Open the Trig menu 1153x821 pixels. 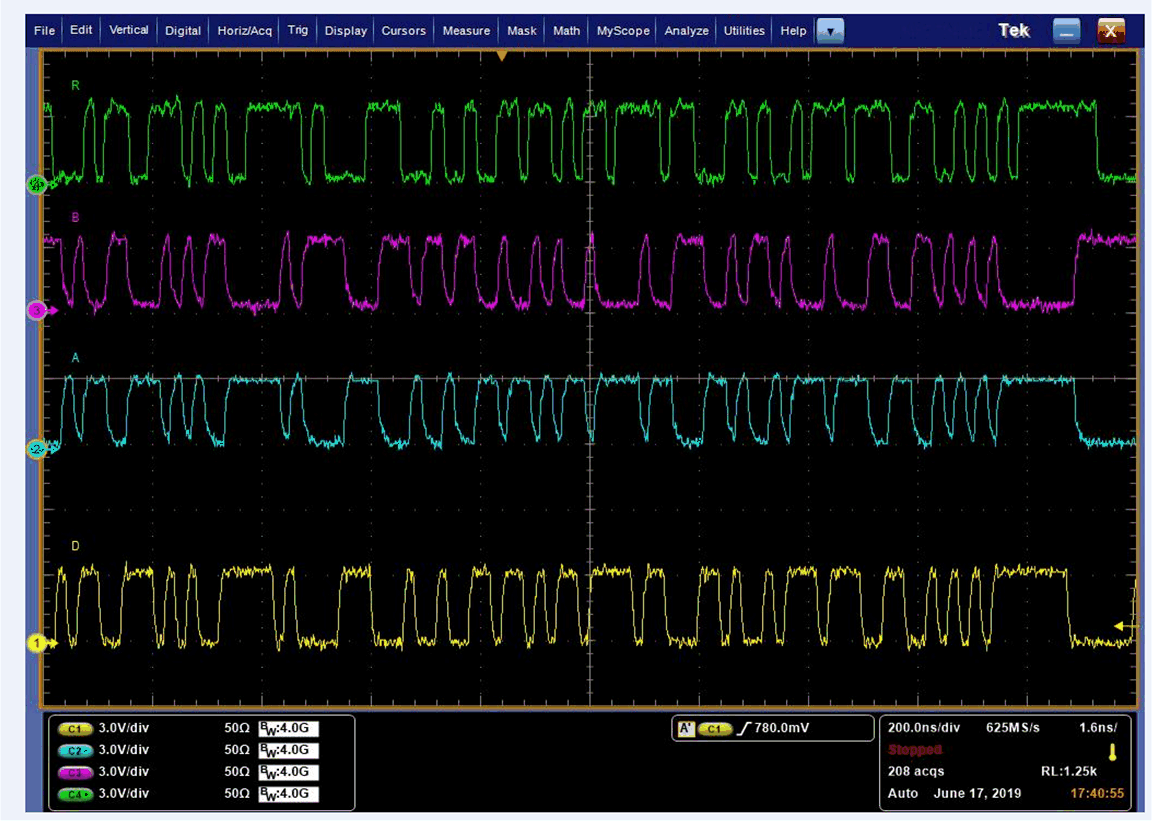point(297,31)
